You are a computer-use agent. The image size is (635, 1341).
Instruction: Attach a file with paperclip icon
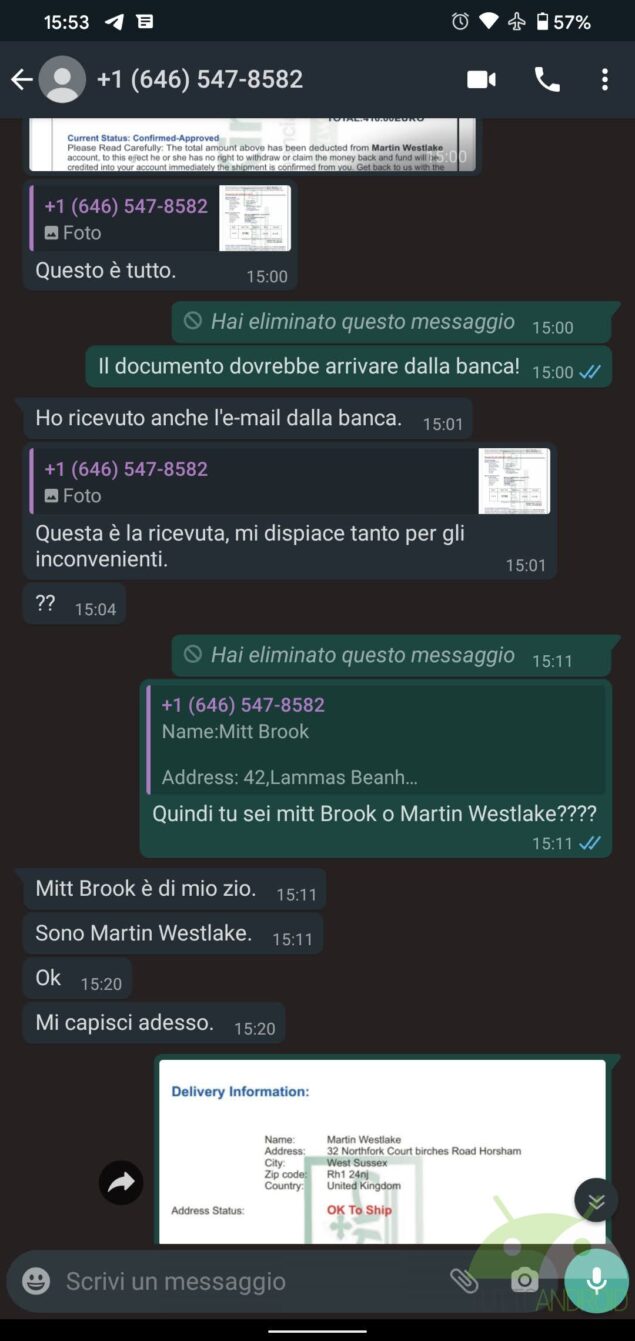464,1281
